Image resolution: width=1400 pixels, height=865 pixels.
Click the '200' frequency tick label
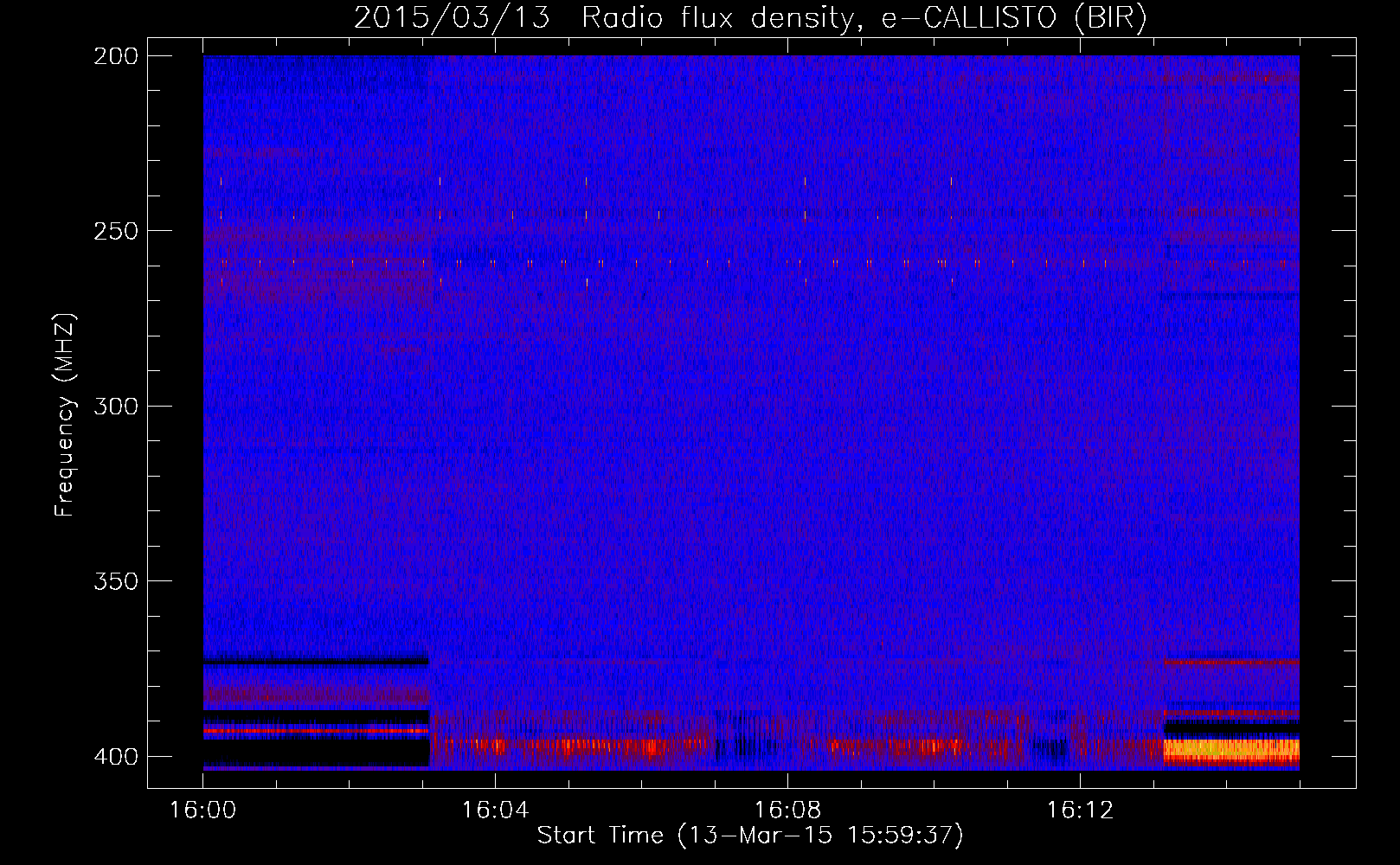(x=116, y=56)
